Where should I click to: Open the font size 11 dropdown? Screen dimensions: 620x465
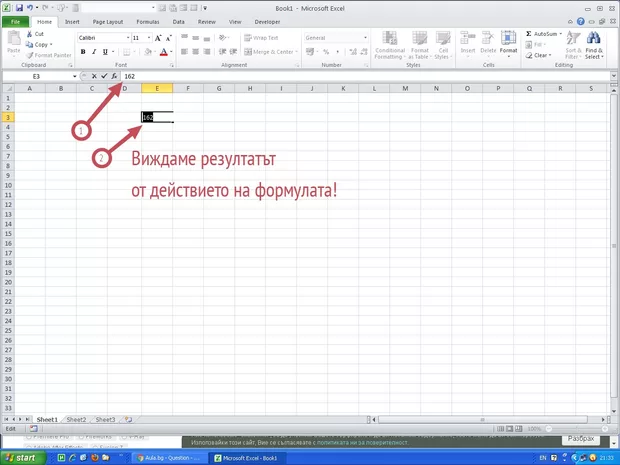point(149,38)
